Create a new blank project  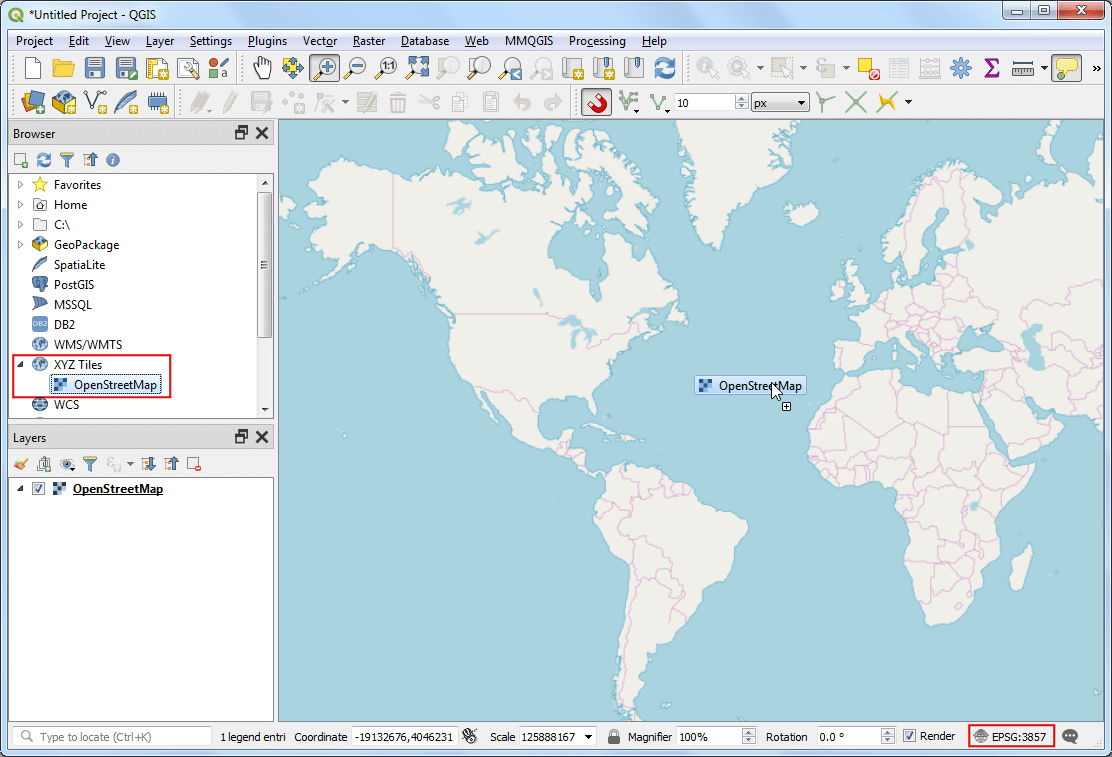(33, 68)
